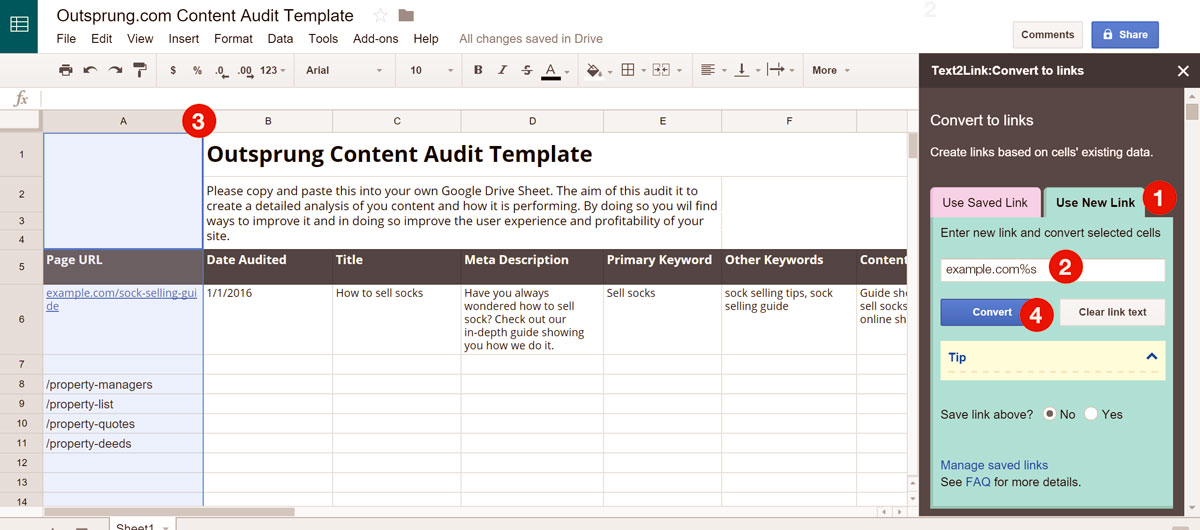Select No for Save link above
1200x530 pixels.
pyautogui.click(x=1050, y=414)
